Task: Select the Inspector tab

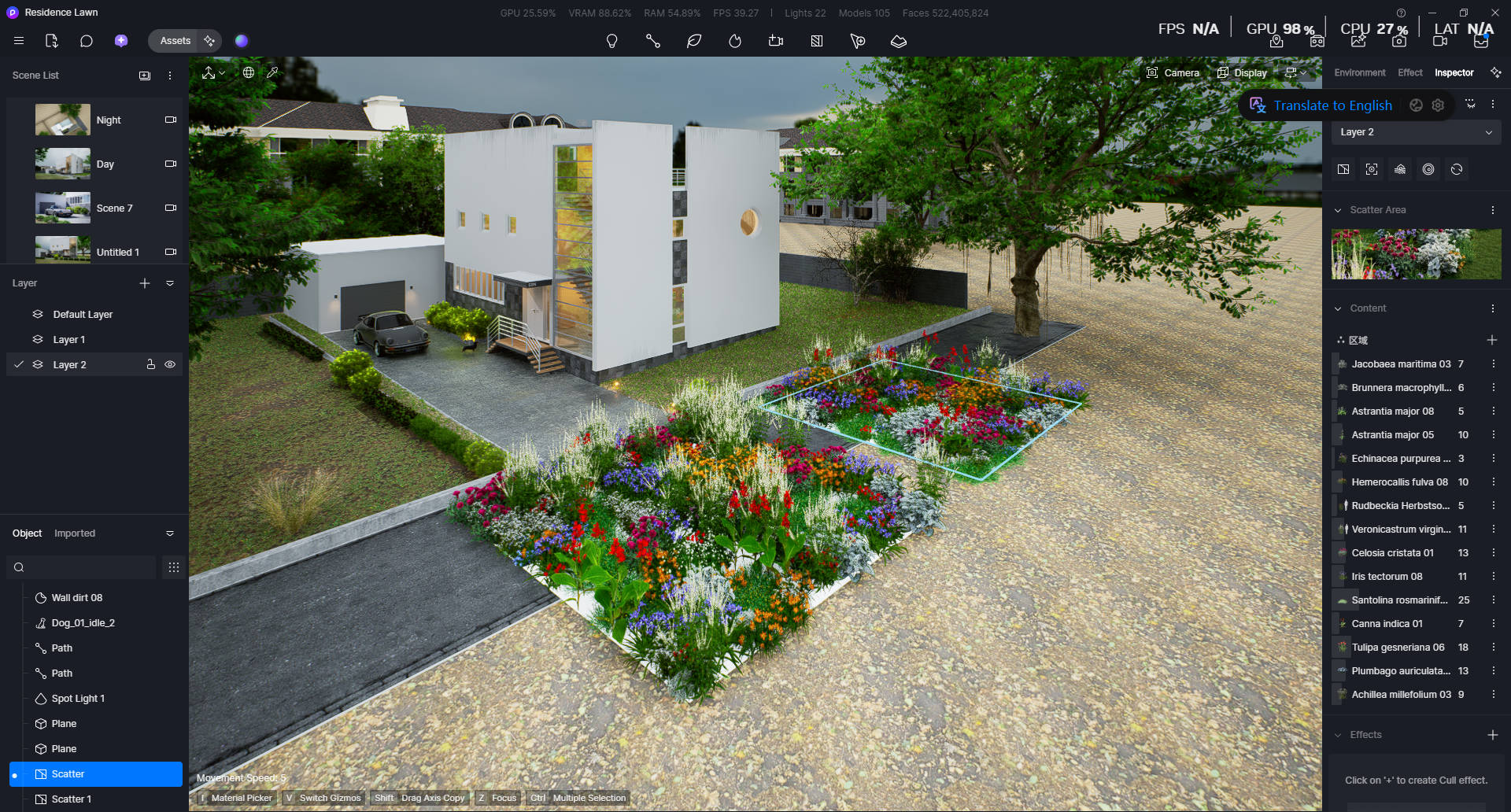Action: click(x=1454, y=72)
